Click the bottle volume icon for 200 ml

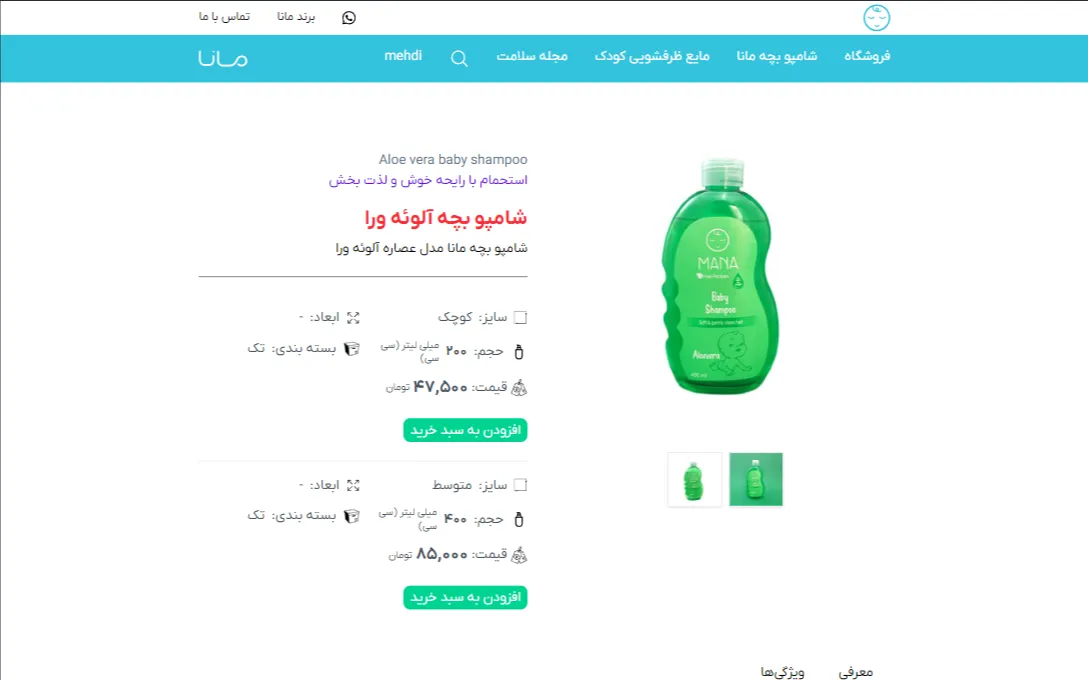519,352
